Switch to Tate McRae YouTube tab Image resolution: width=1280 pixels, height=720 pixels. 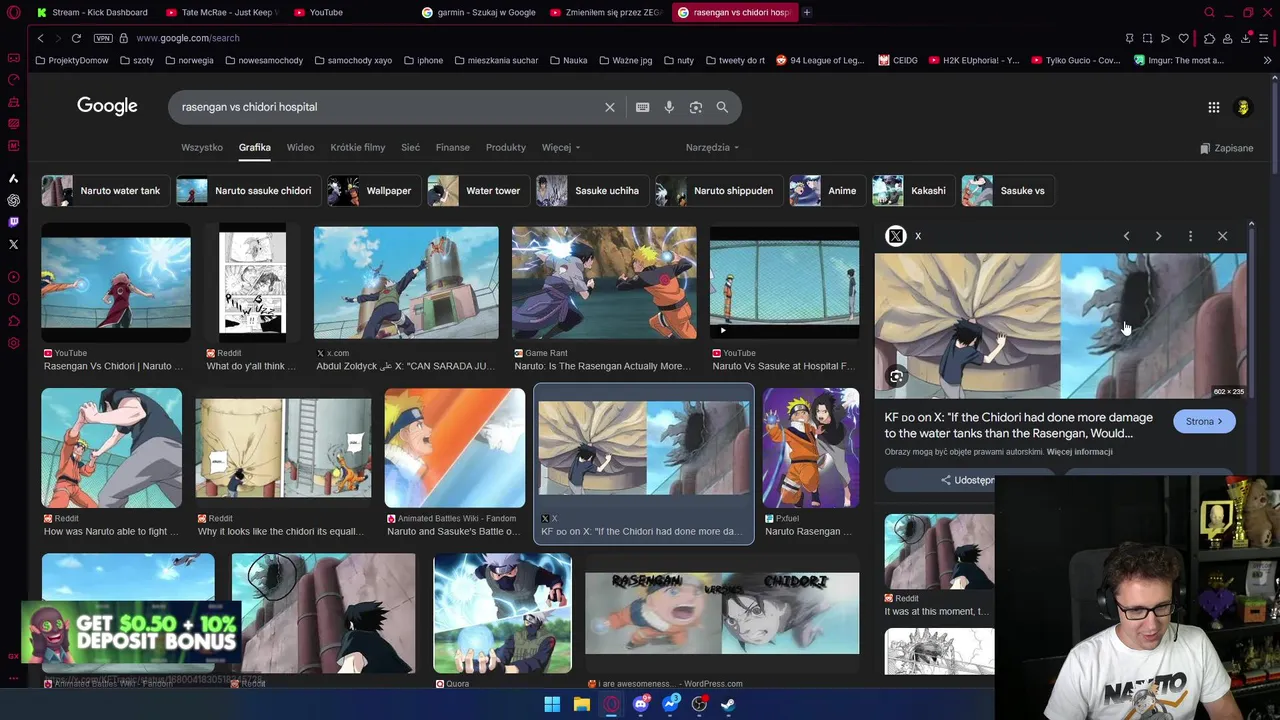(x=221, y=12)
